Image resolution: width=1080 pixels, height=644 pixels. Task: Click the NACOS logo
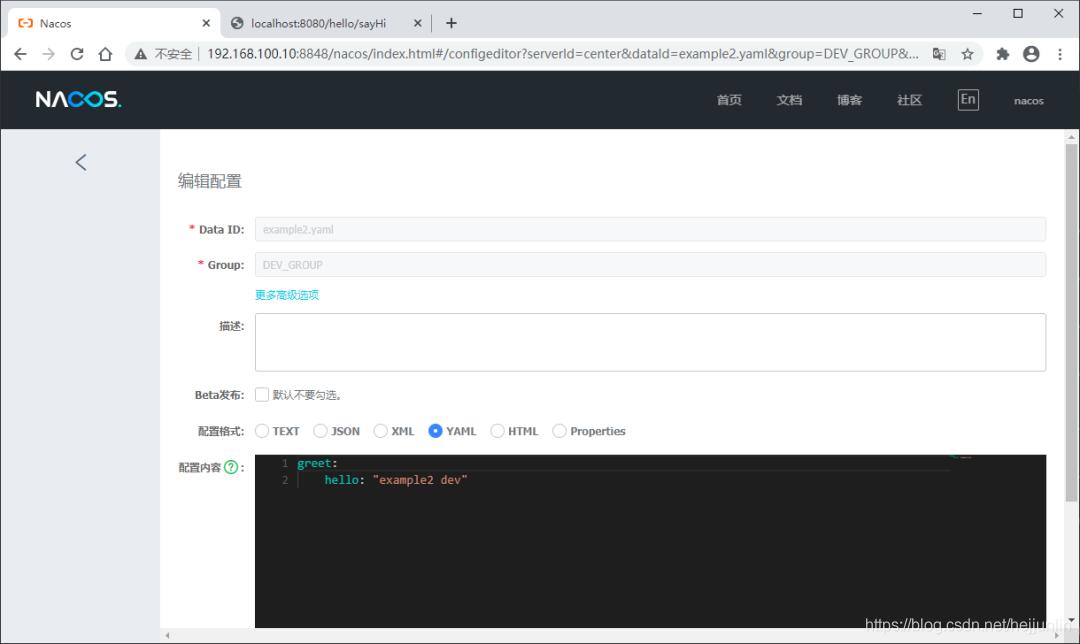[79, 99]
